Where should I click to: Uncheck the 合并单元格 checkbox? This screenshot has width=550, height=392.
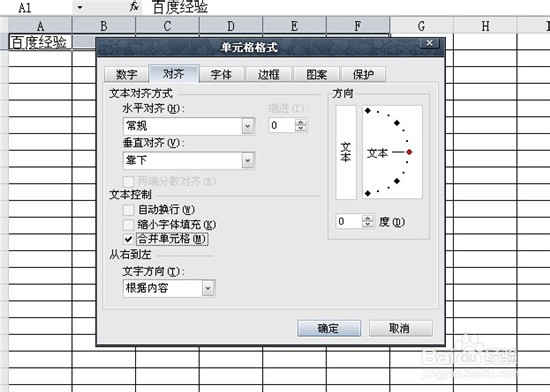click(x=128, y=239)
